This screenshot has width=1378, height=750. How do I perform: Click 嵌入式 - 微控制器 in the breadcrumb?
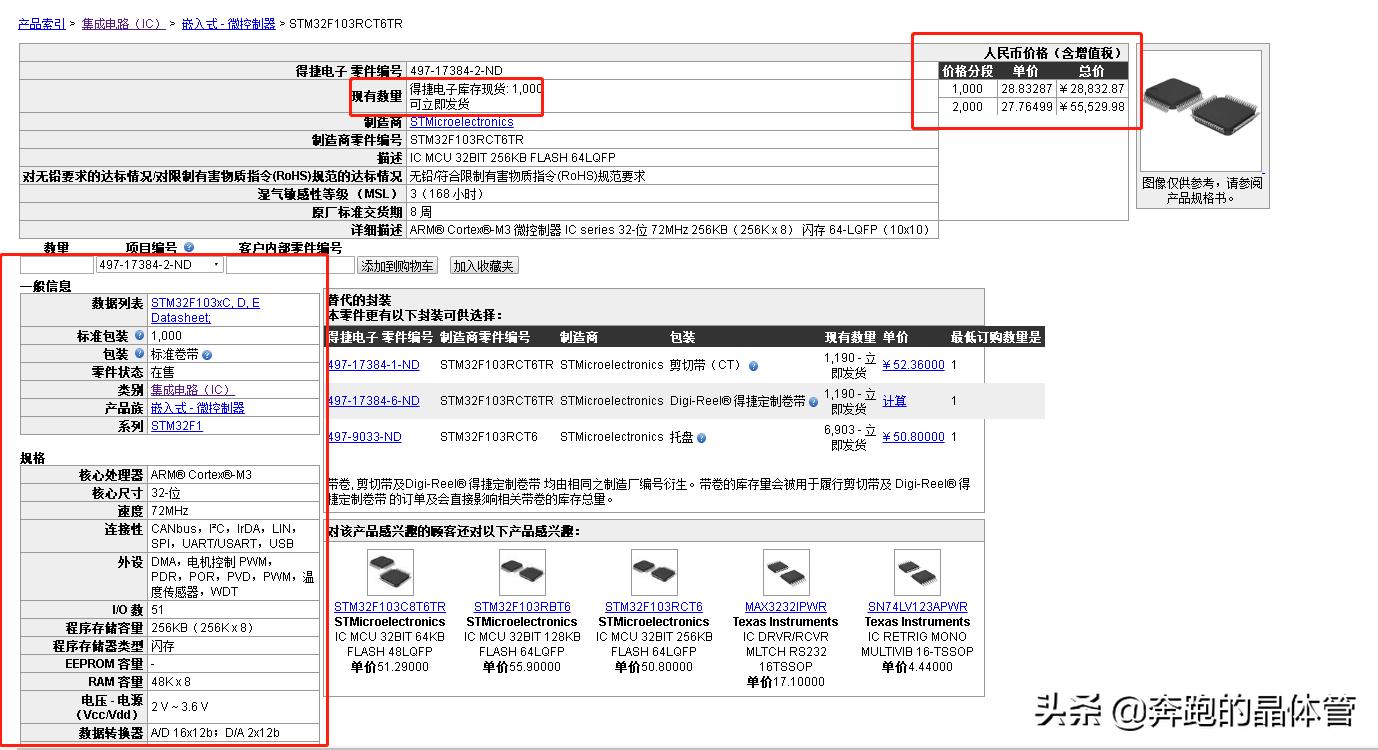228,22
